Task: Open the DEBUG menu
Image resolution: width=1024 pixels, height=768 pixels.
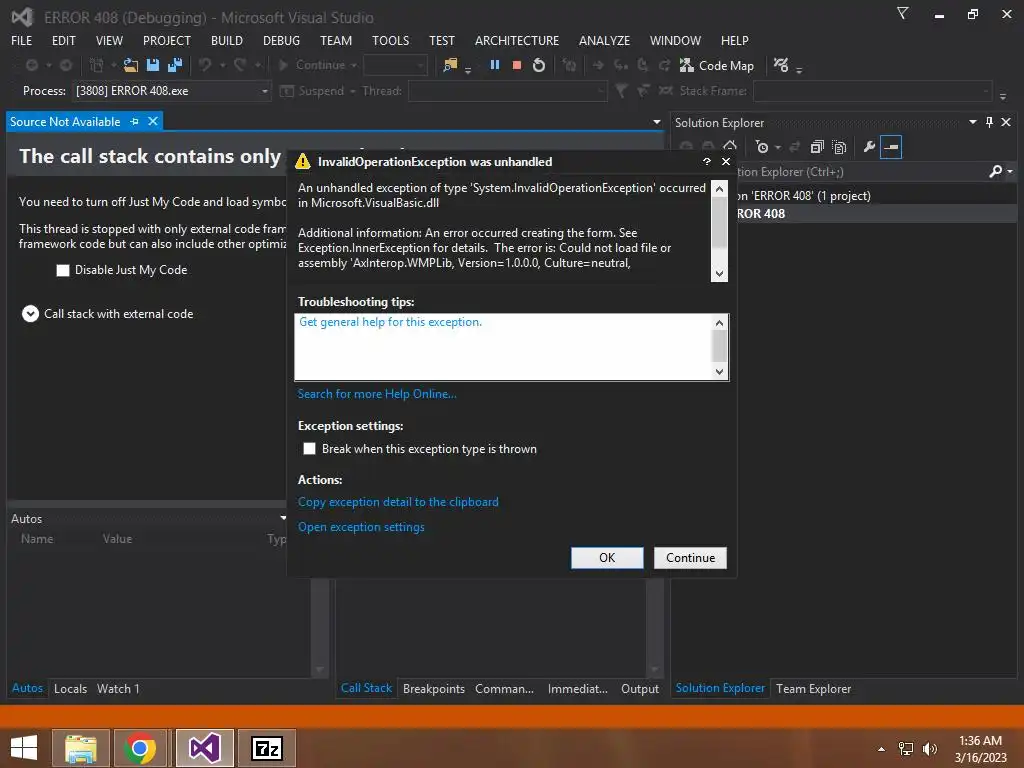Action: click(281, 40)
